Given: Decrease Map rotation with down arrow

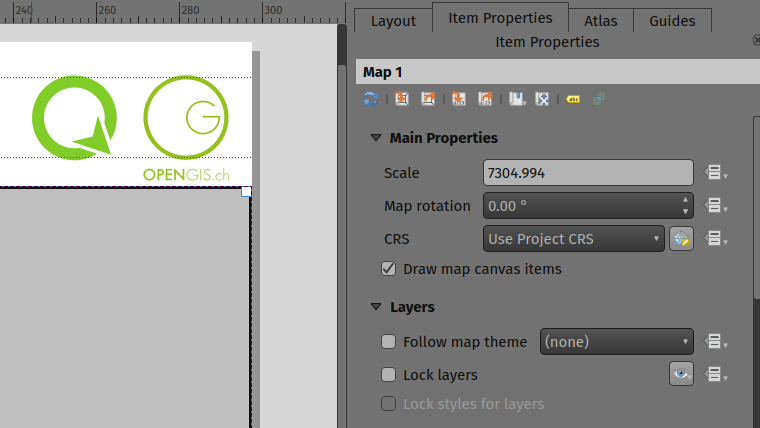Looking at the screenshot, I should (685, 211).
